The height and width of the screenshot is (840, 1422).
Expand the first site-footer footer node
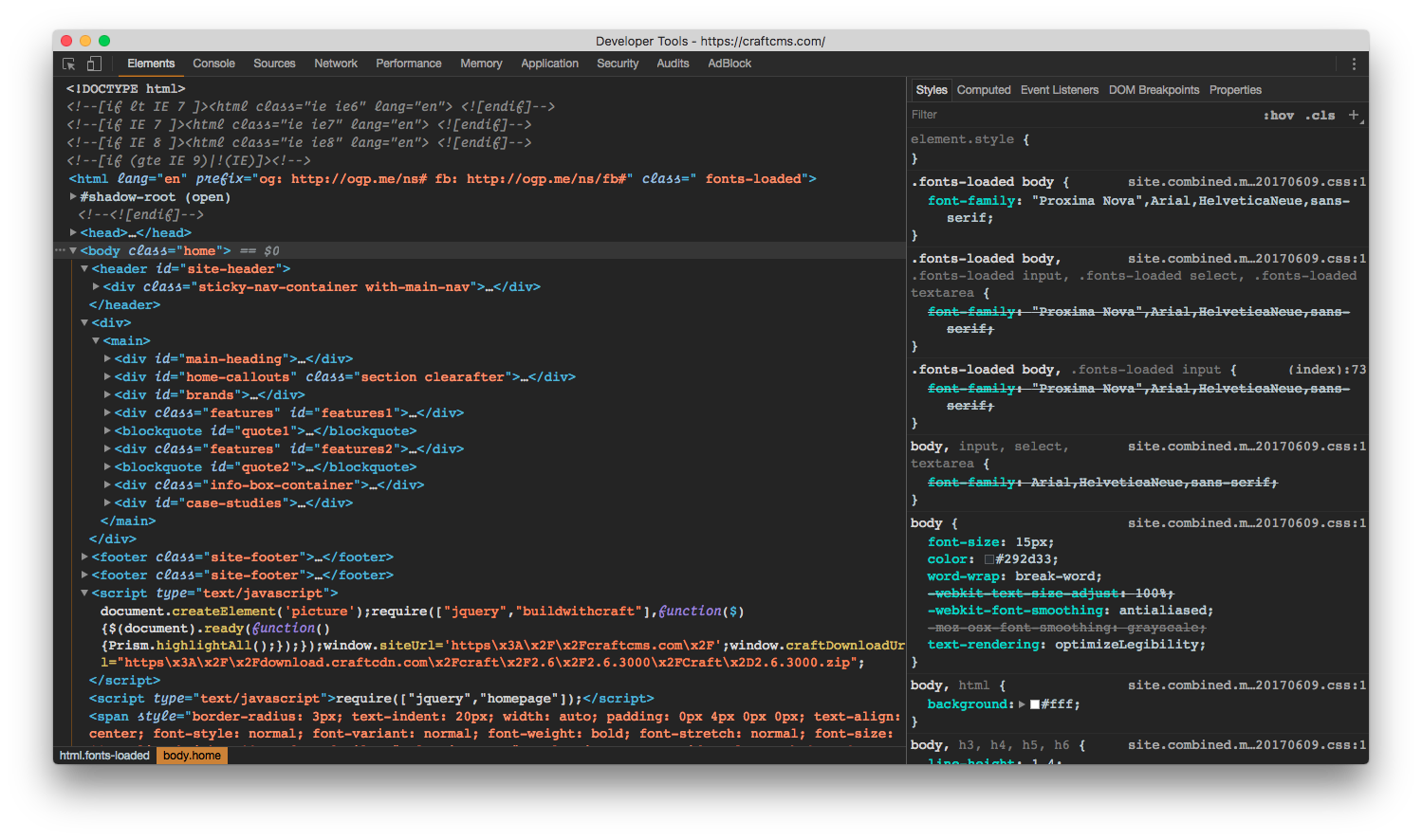[84, 557]
